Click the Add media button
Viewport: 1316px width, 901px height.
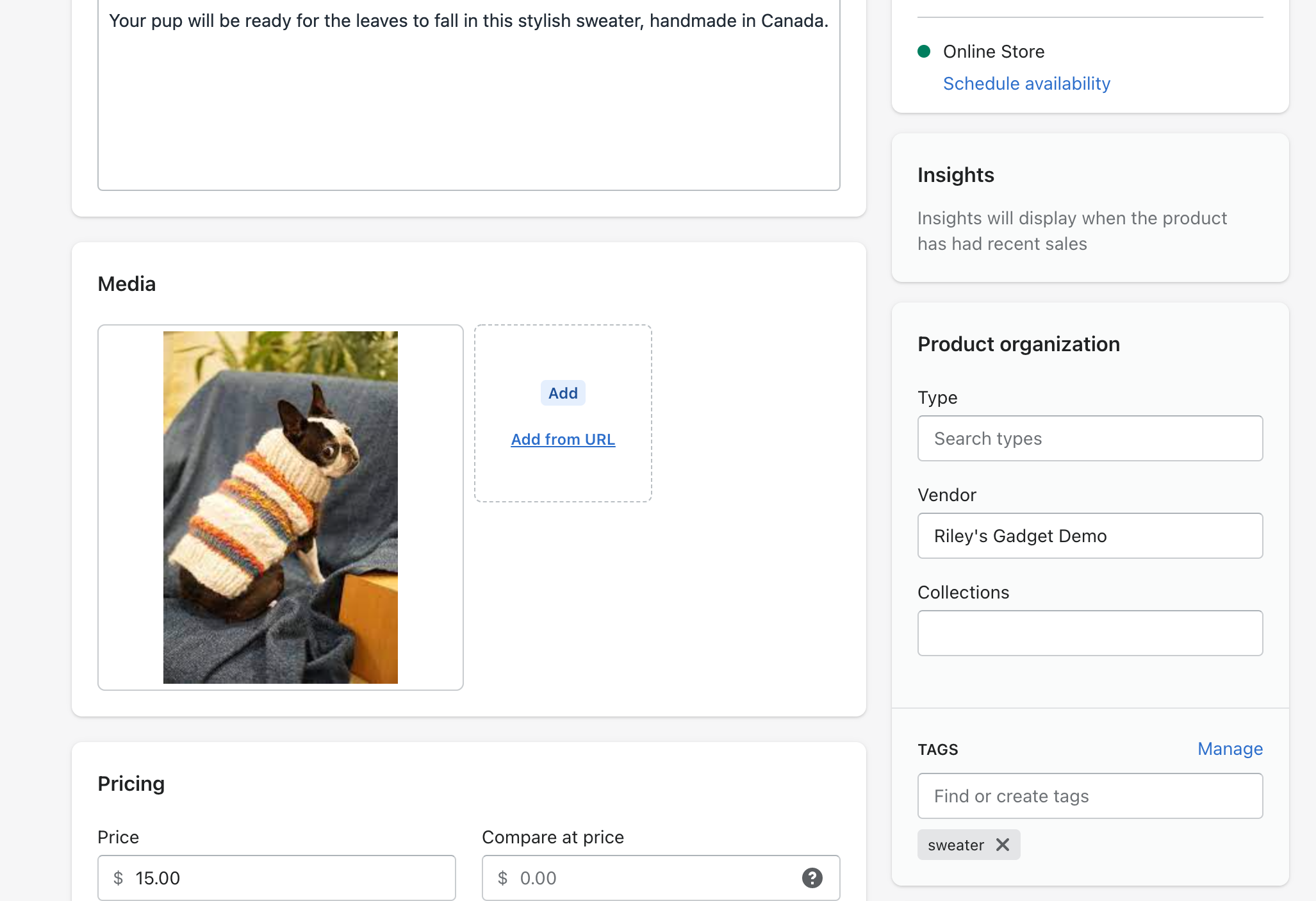[x=563, y=393]
